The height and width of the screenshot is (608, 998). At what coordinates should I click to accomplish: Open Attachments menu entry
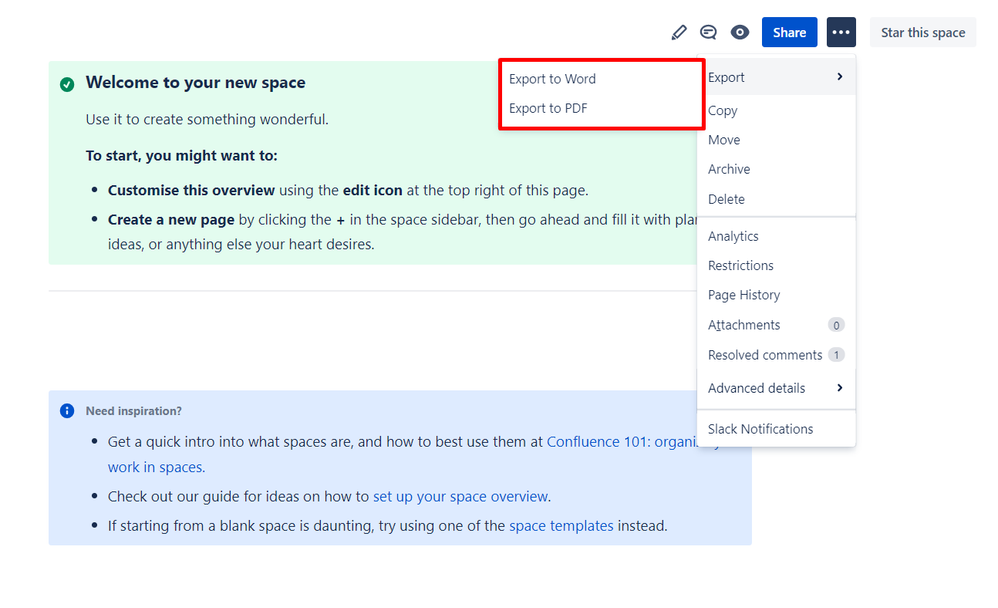click(x=776, y=325)
